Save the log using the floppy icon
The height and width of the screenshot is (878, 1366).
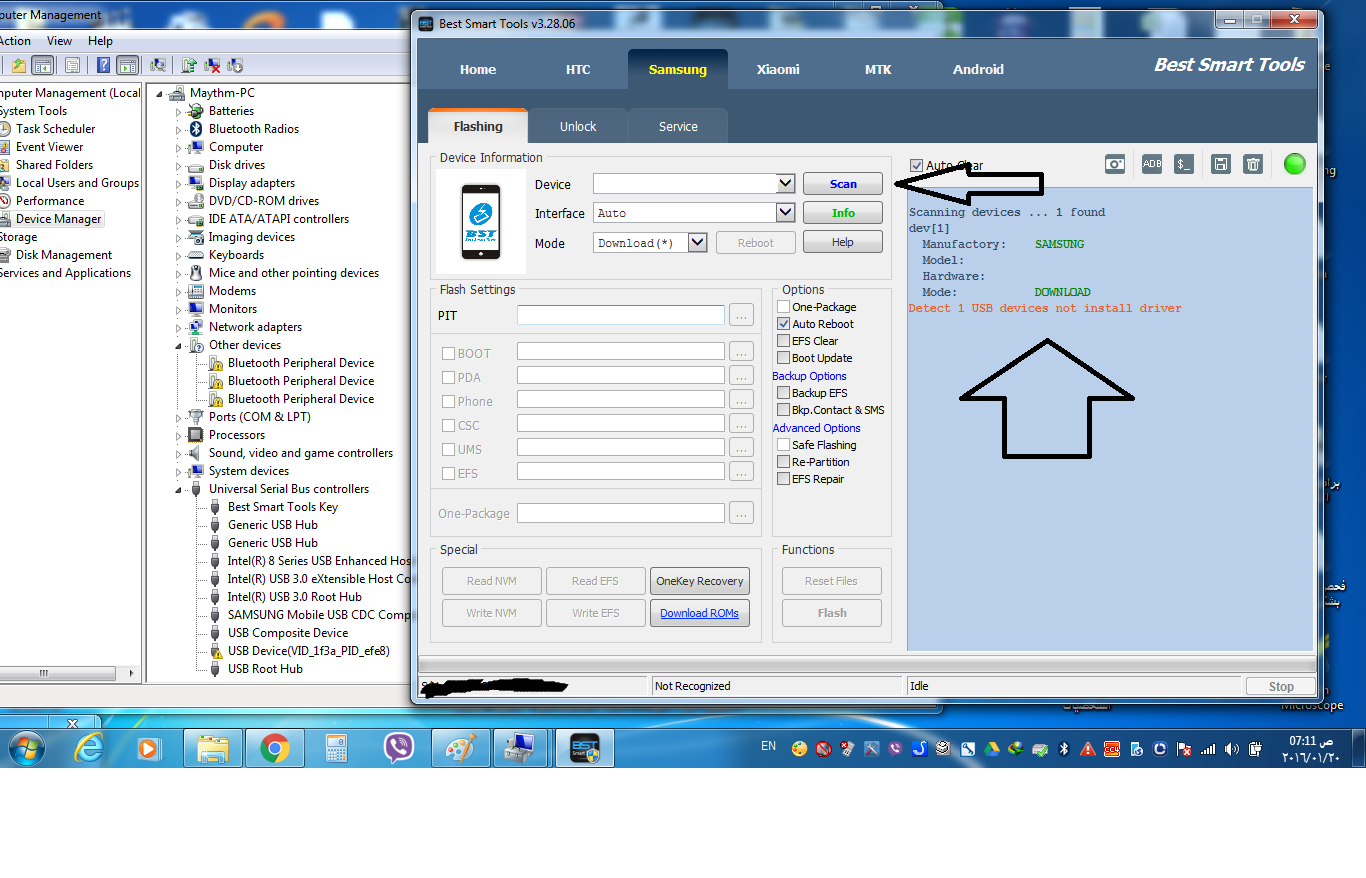(1220, 164)
